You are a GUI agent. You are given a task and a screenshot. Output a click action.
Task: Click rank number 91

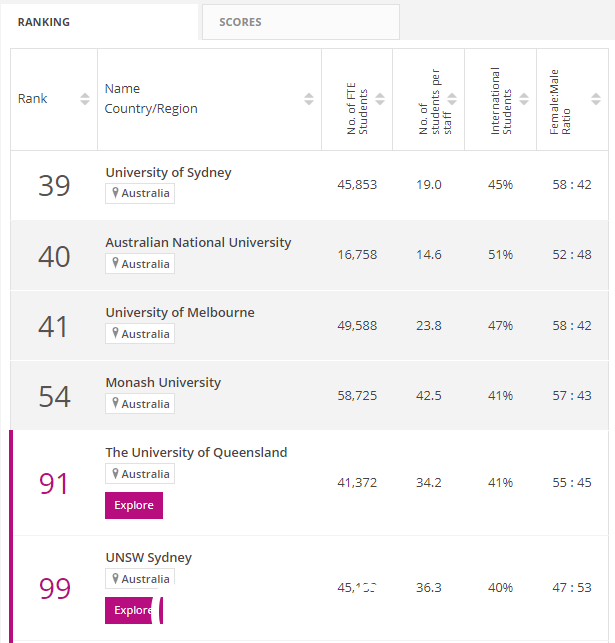click(x=53, y=483)
